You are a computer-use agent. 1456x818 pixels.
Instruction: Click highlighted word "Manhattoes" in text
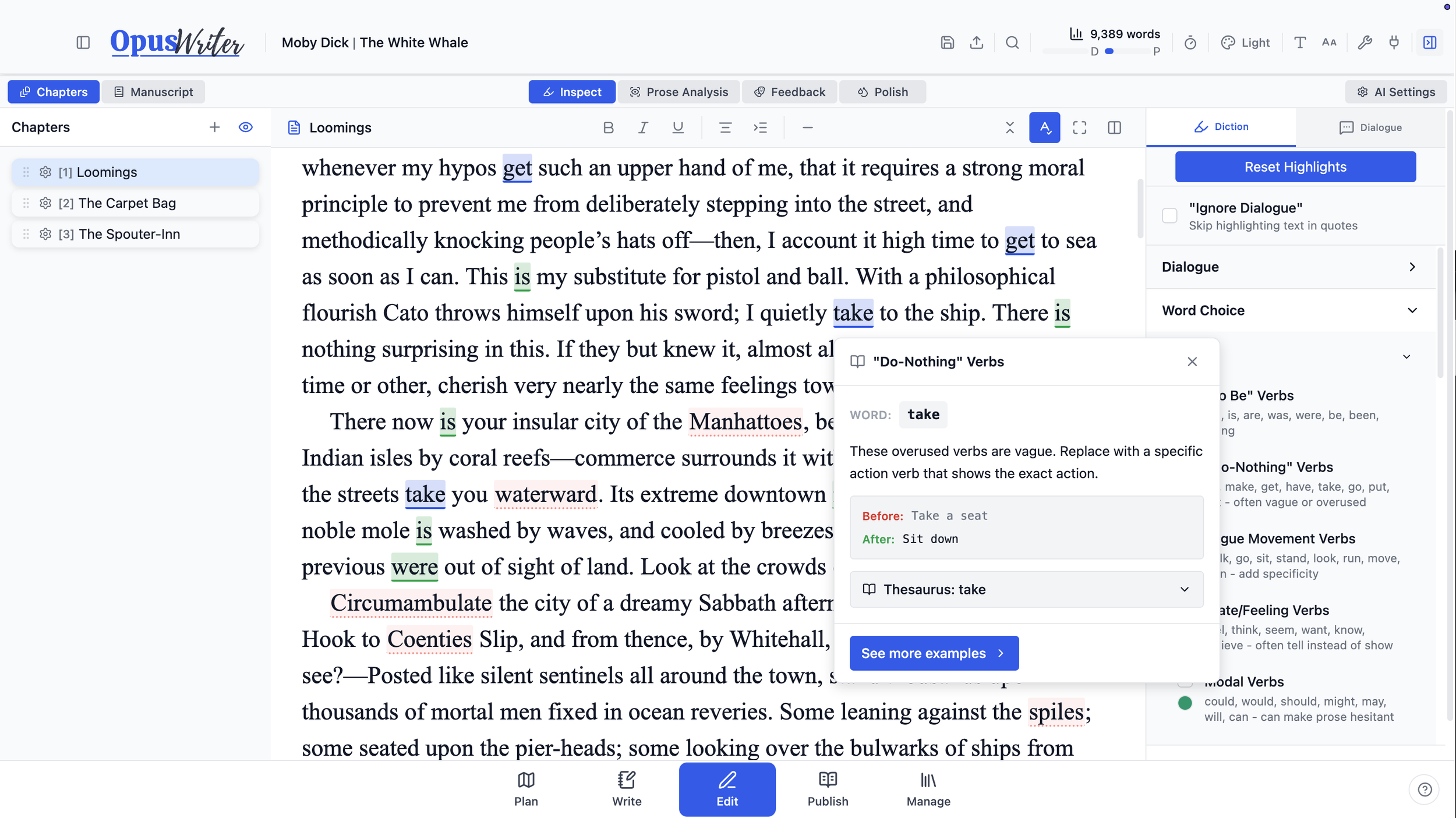pos(745,422)
